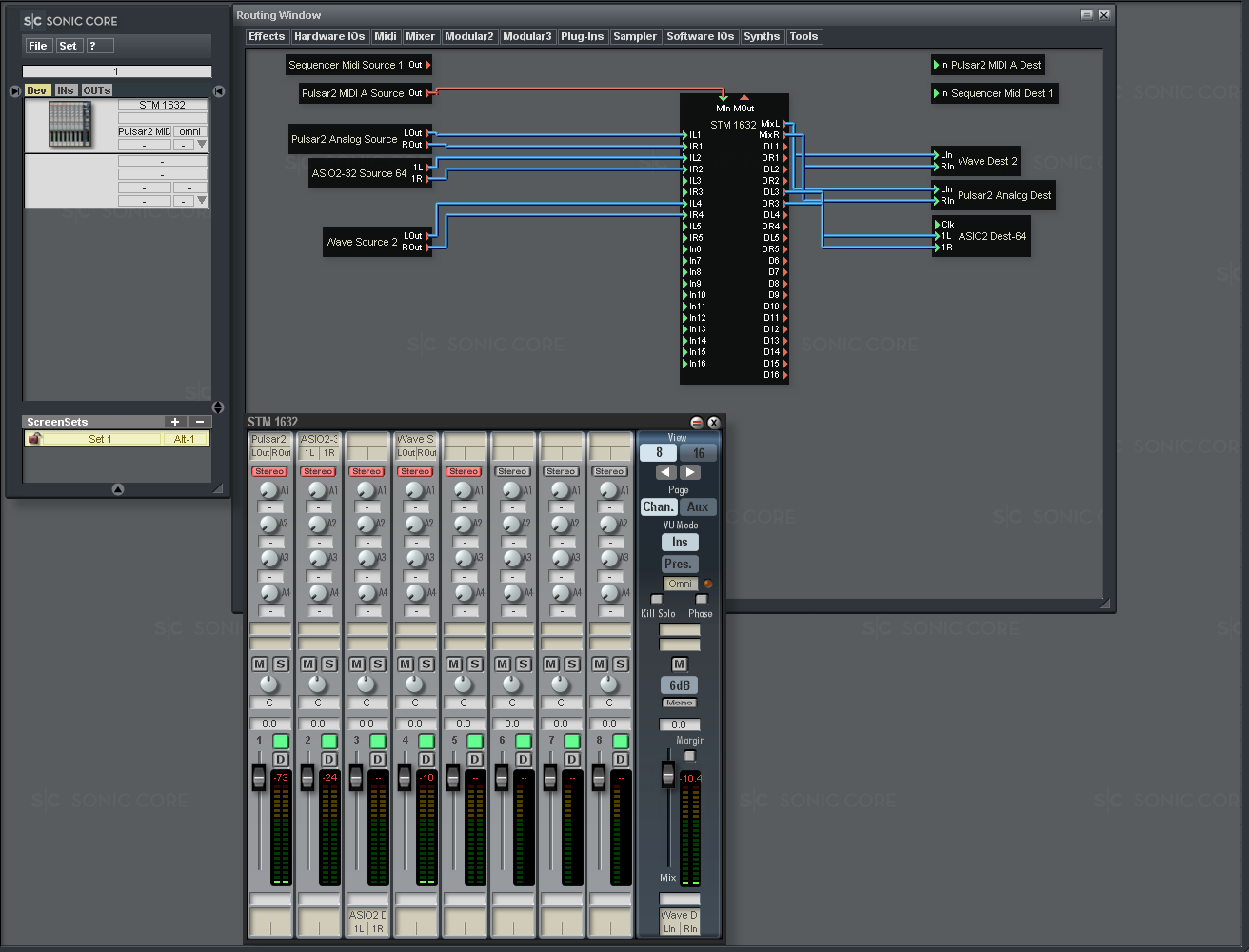Click the Clk port of ASIO2 Dest-64
This screenshot has width=1249, height=952.
937,225
